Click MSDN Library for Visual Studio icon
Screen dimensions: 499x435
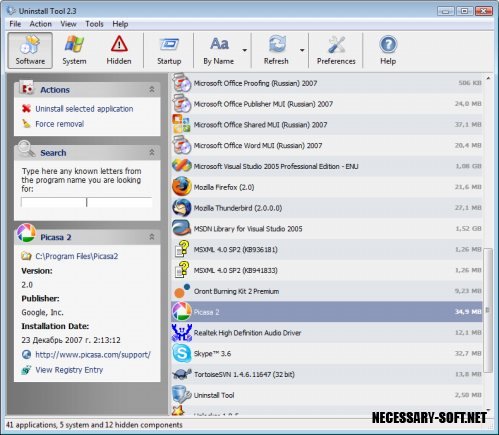pyautogui.click(x=182, y=228)
